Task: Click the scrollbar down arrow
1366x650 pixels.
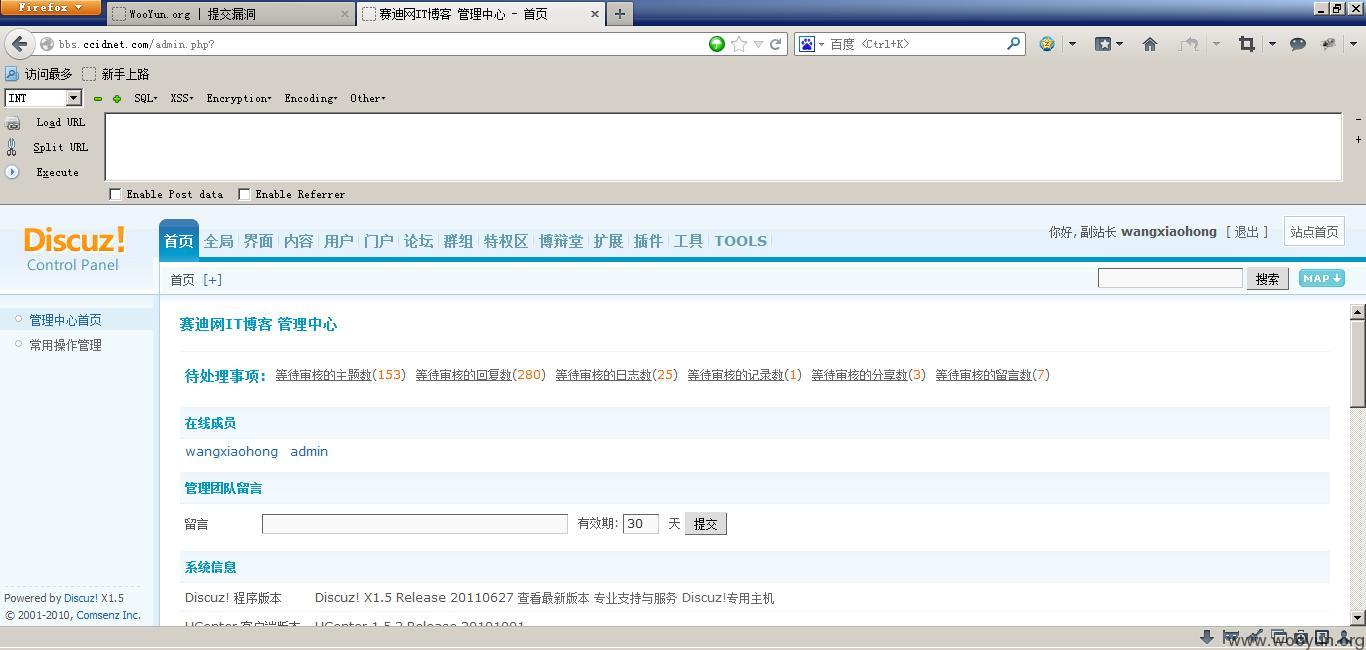Action: 1357,618
